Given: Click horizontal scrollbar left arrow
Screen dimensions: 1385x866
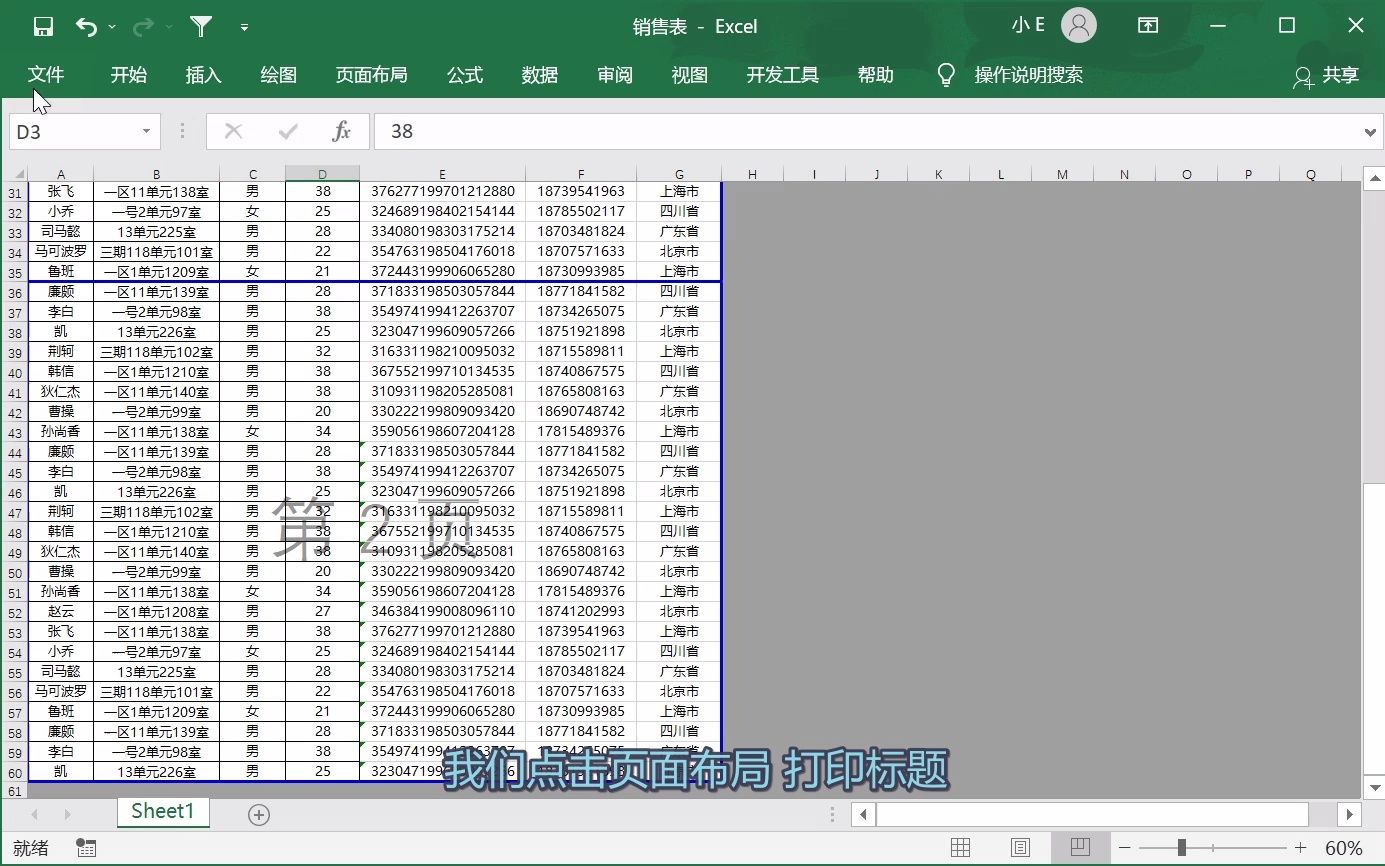Looking at the screenshot, I should click(863, 814).
